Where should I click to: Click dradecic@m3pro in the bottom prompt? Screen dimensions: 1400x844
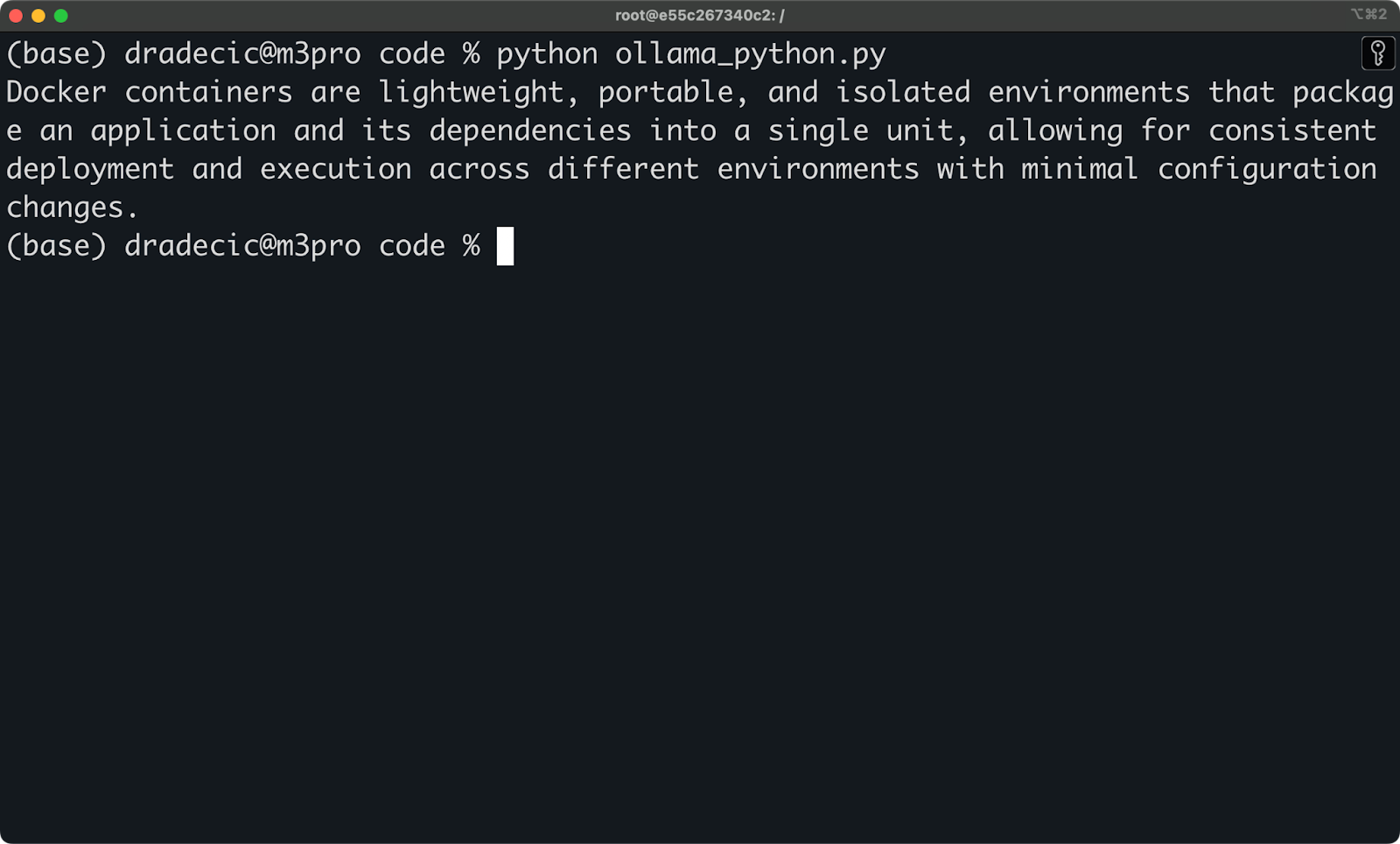coord(243,245)
